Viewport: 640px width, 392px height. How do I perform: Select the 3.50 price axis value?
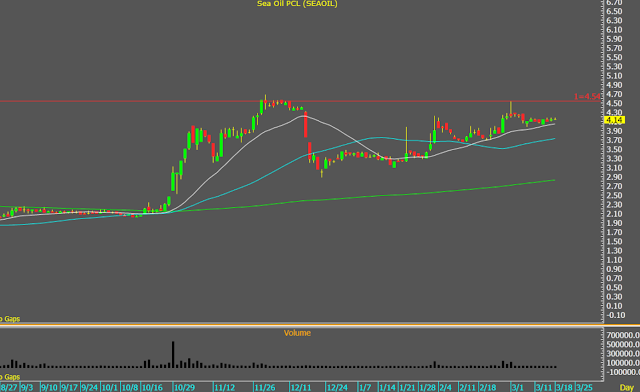point(614,149)
